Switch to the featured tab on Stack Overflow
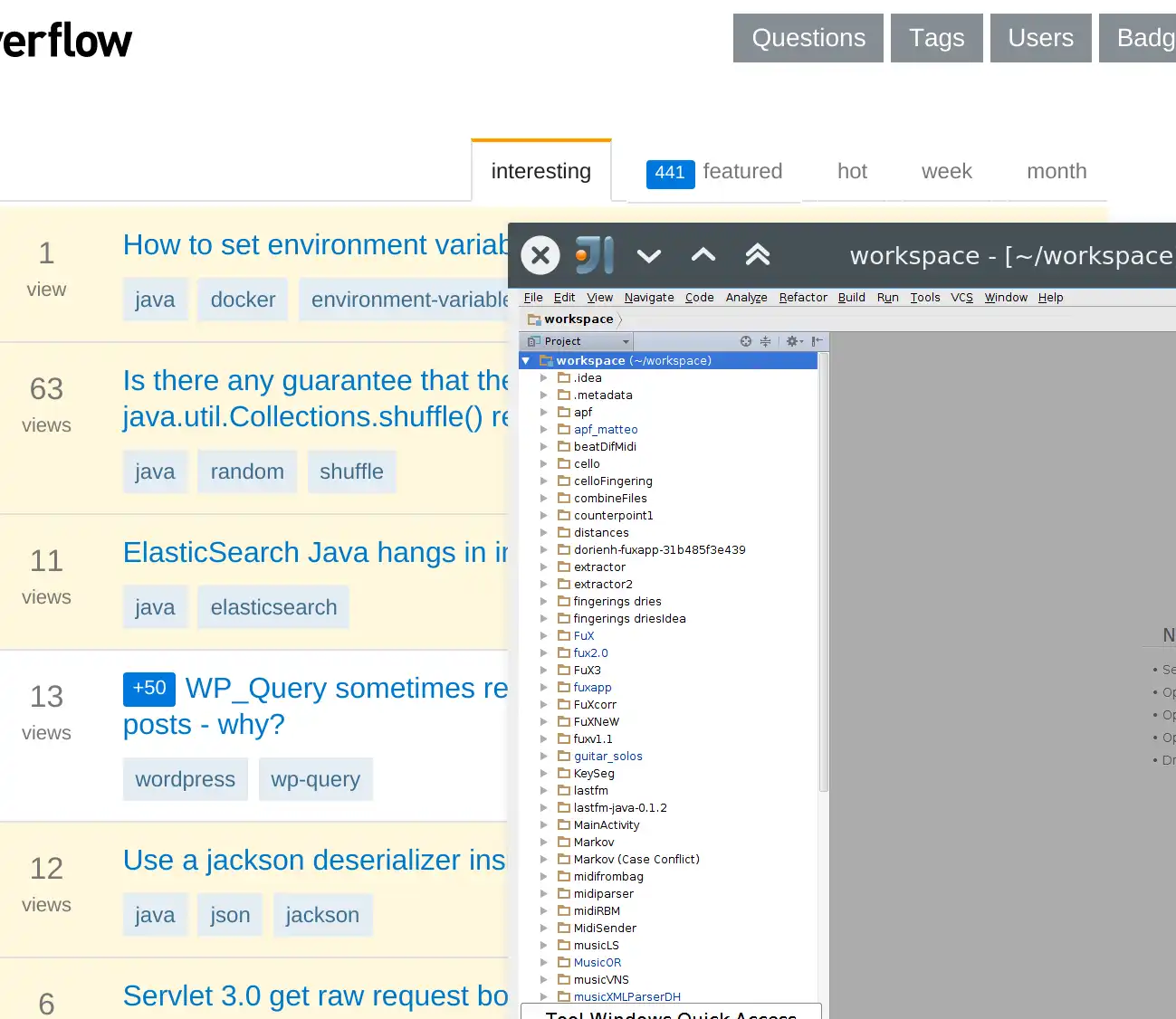The height and width of the screenshot is (1019, 1176). tap(742, 171)
